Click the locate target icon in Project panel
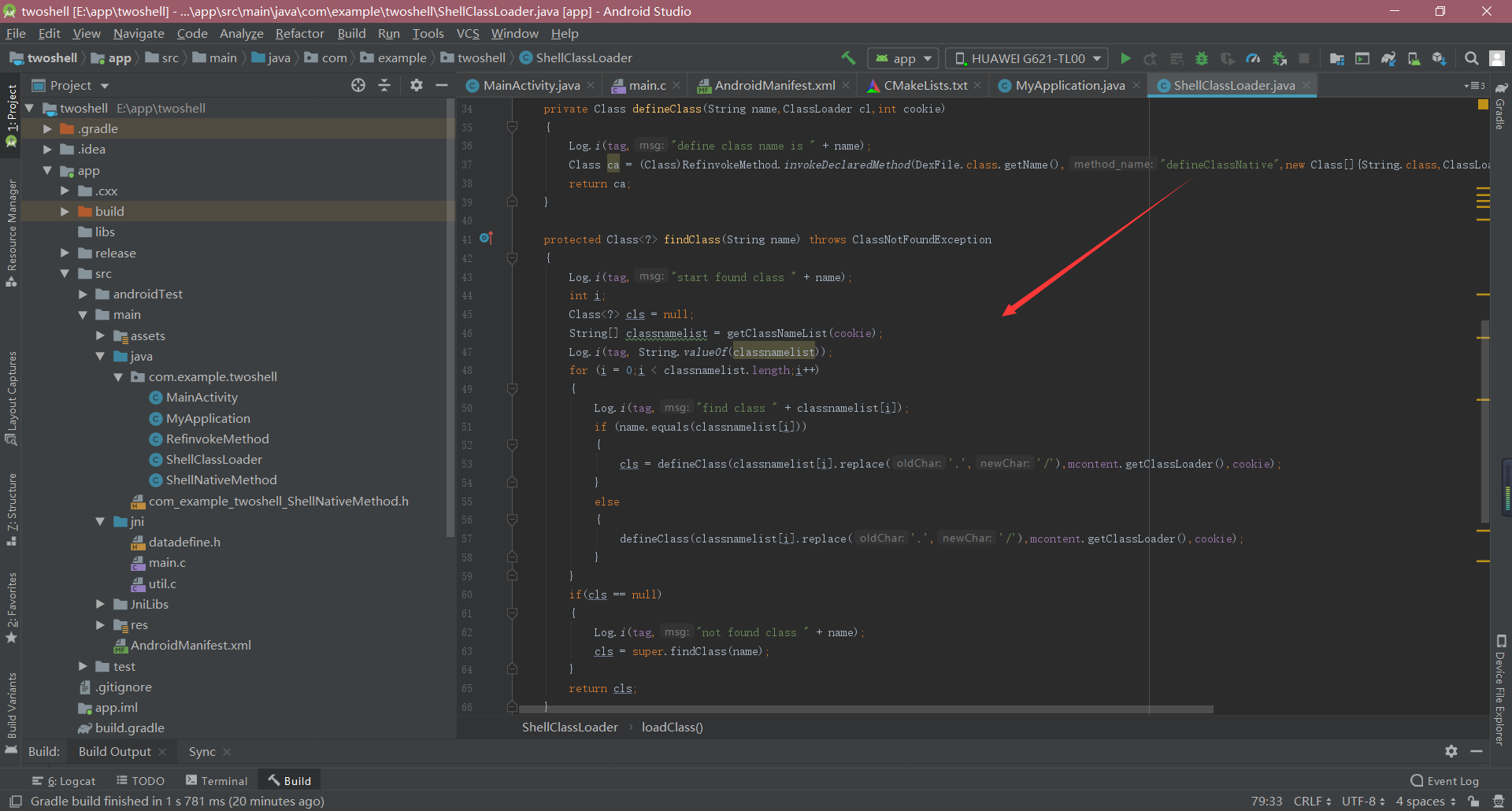Viewport: 1512px width, 811px height. (358, 85)
